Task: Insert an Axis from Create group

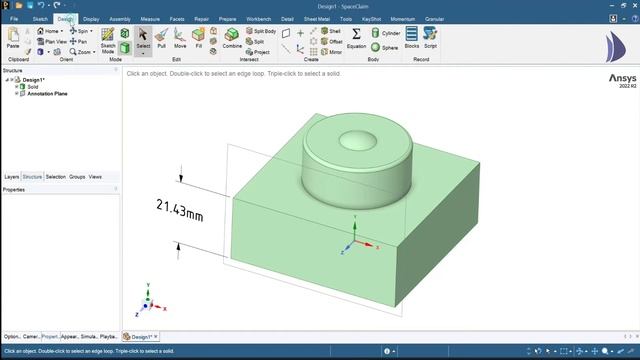Action: [286, 50]
